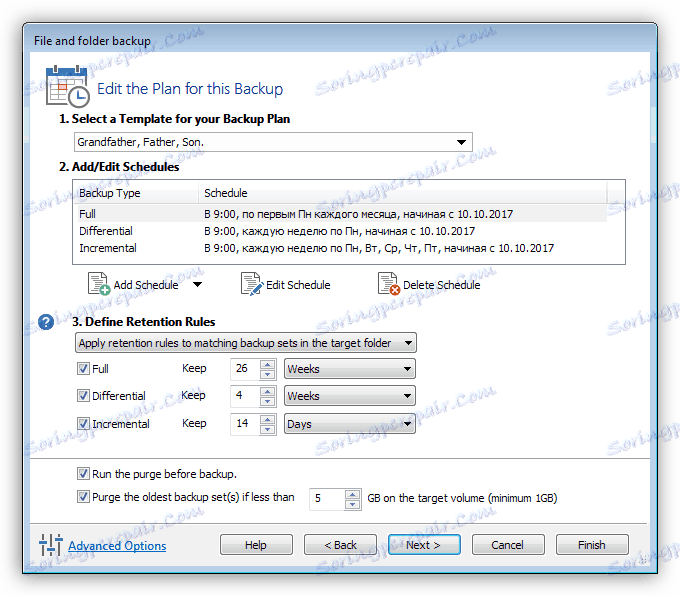Click the Incremental keep field showing 14

coord(245,424)
